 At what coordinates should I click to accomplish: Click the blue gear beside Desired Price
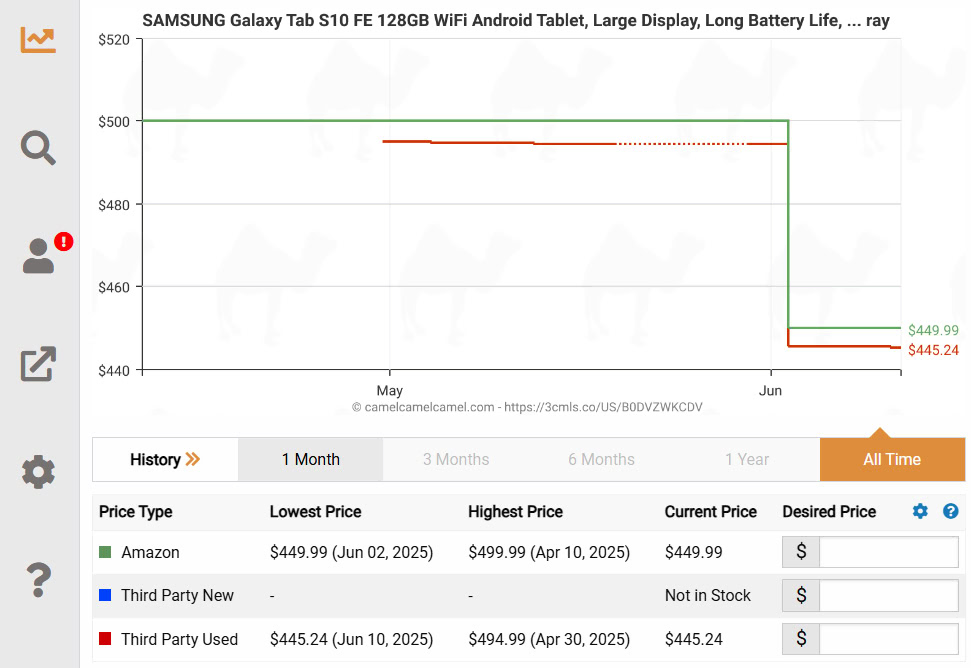[x=920, y=512]
